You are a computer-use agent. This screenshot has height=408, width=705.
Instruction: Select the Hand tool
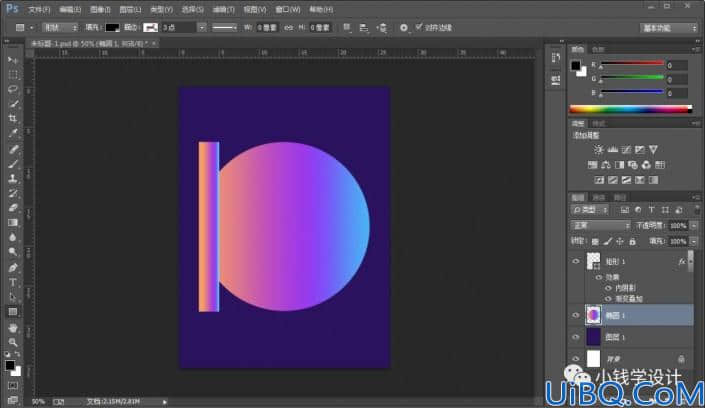[13, 328]
